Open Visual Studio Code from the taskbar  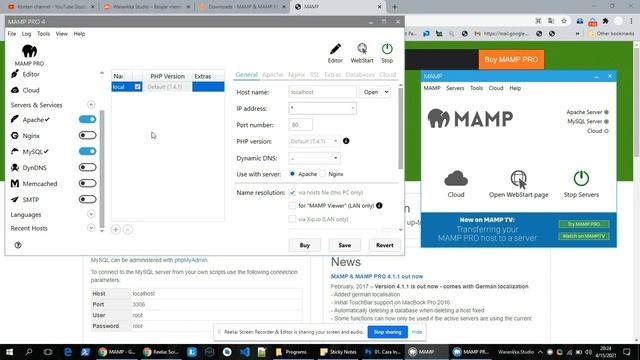[244, 351]
